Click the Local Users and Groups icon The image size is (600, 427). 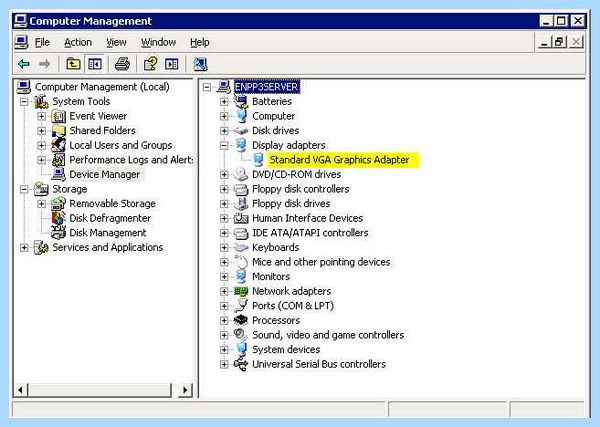(59, 145)
